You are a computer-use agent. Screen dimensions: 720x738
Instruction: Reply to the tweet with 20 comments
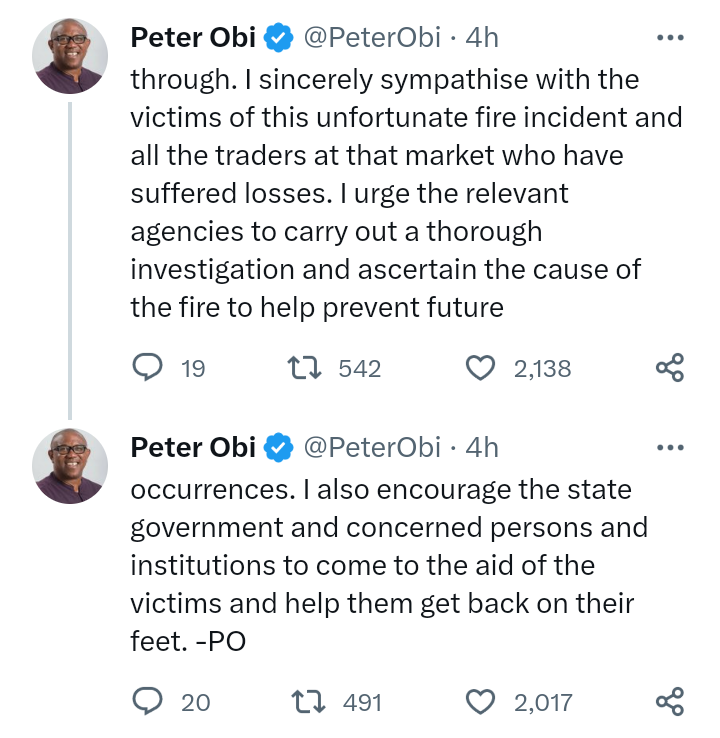pos(148,702)
